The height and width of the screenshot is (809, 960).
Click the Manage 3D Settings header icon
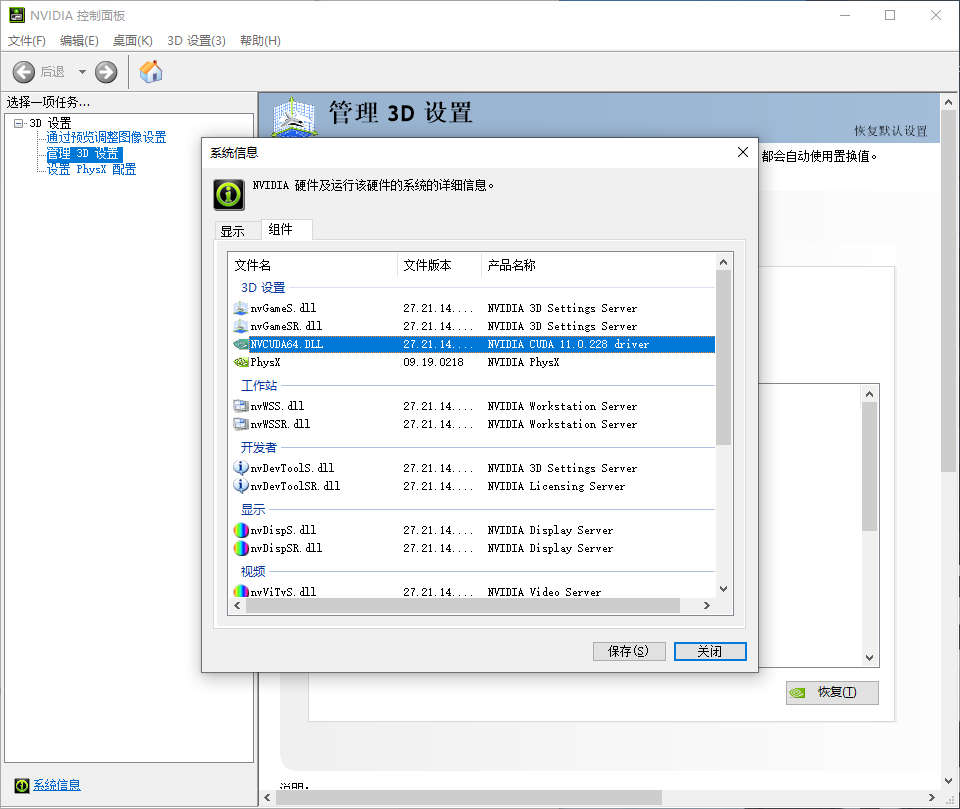(294, 116)
